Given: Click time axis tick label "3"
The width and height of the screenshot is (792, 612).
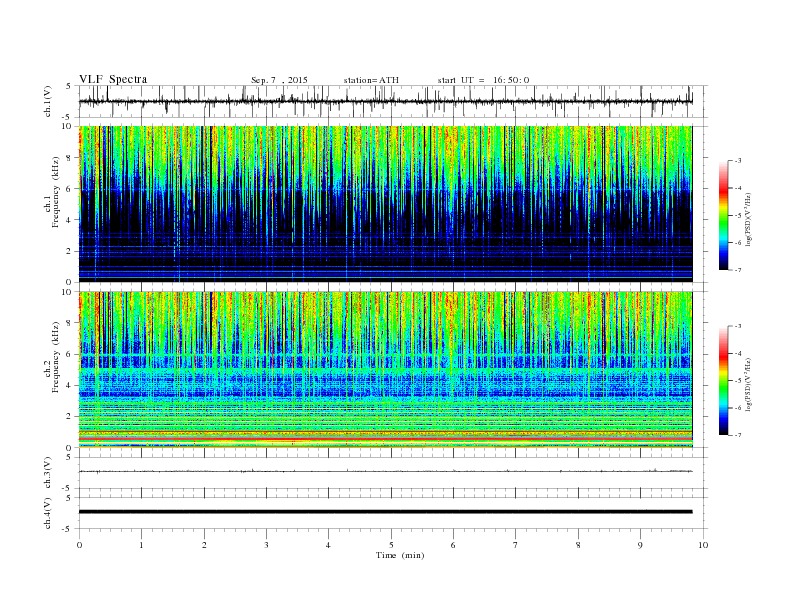Looking at the screenshot, I should (266, 545).
